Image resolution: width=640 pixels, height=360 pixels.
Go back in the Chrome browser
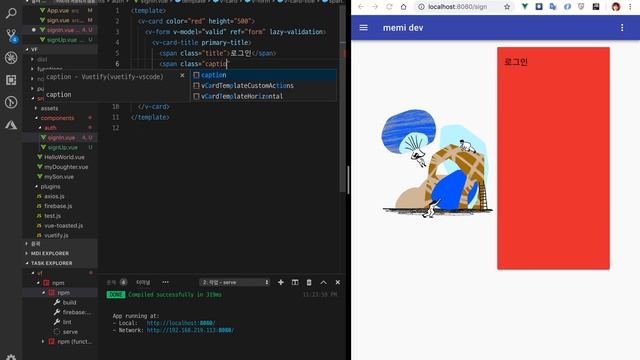(x=361, y=7)
